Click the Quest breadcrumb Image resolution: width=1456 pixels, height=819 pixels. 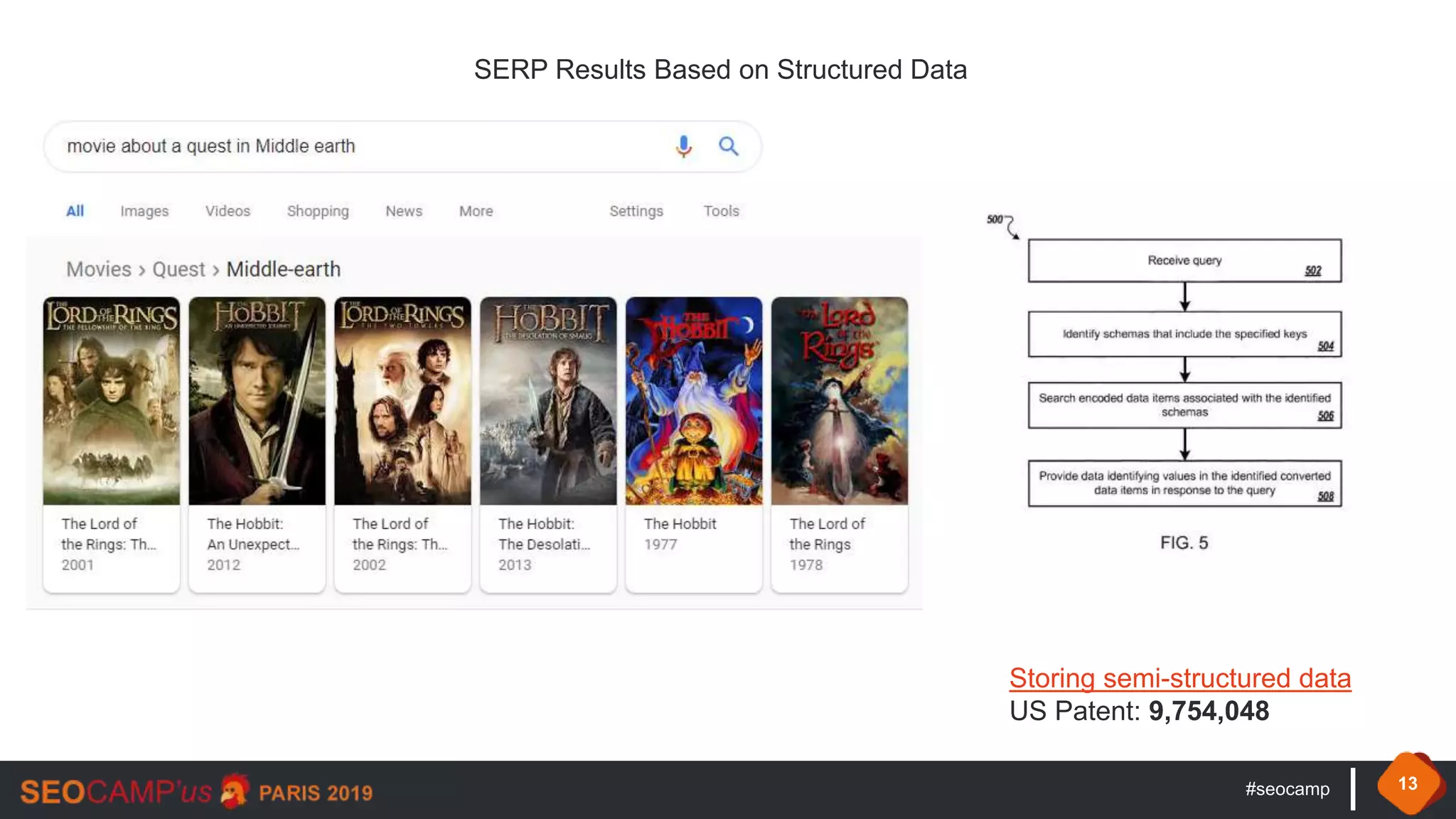[x=178, y=269]
